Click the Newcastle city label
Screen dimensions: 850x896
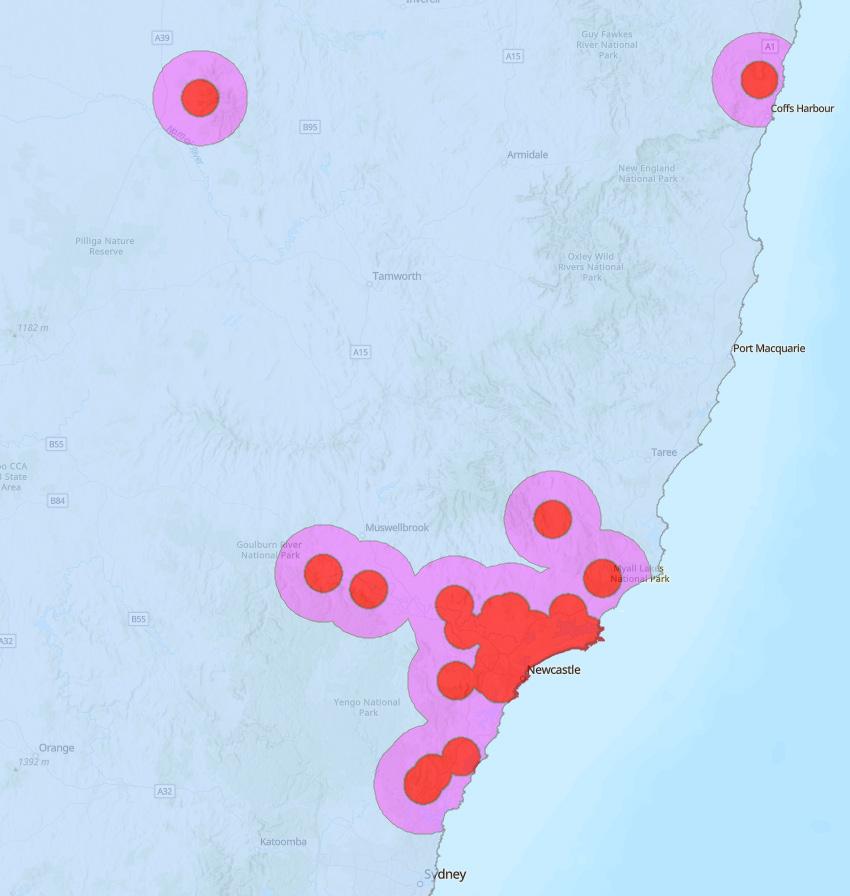[554, 670]
